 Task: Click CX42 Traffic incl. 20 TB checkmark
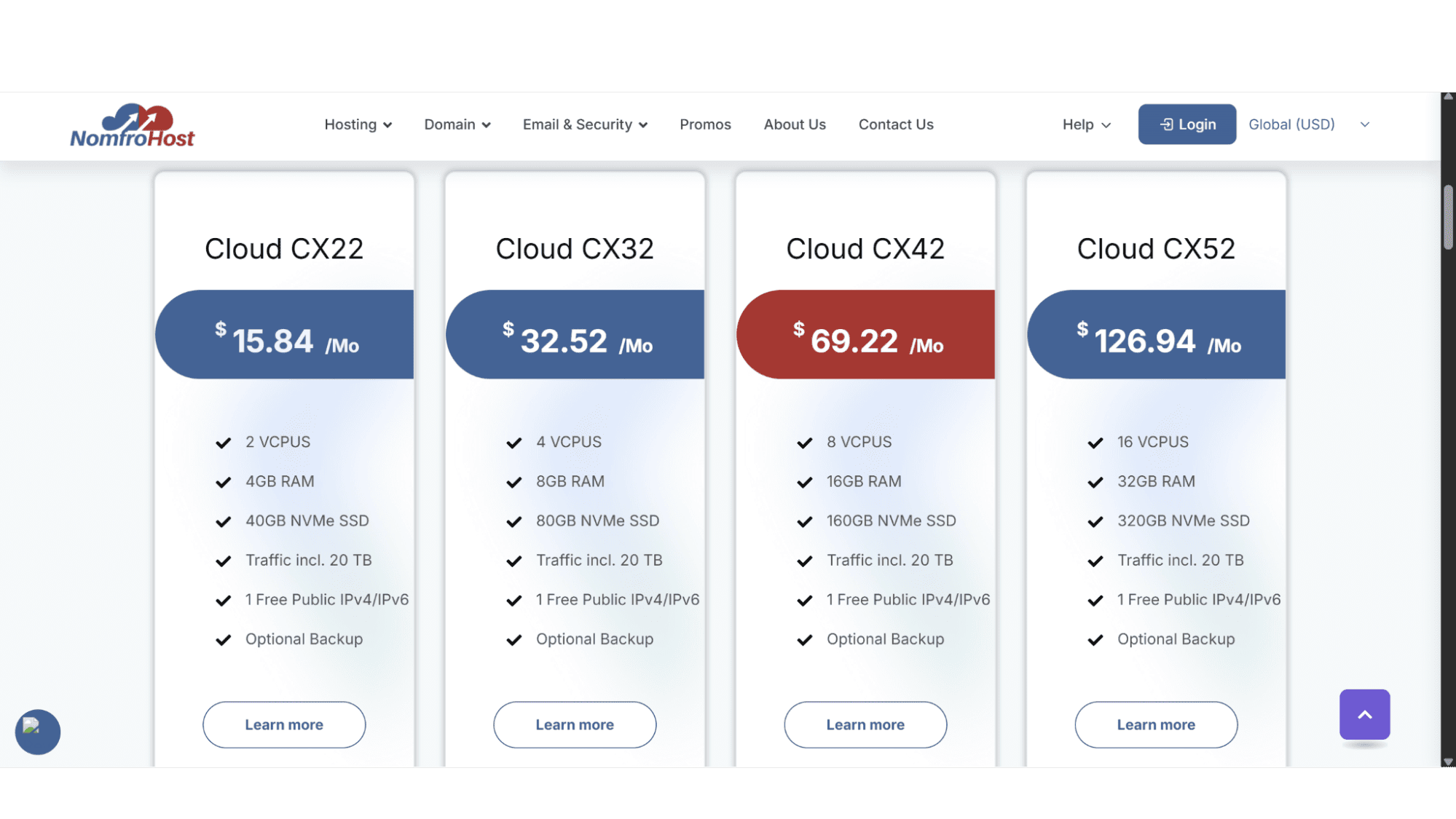pos(804,561)
